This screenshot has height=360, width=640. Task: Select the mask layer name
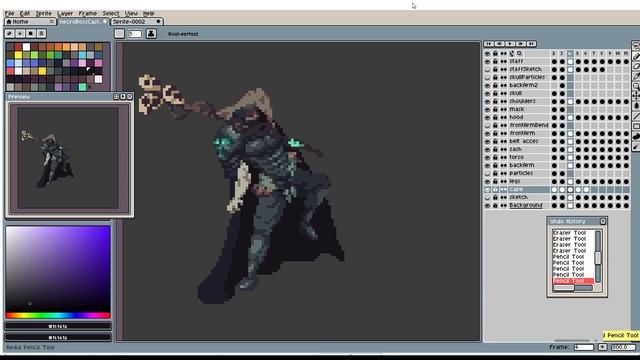pyautogui.click(x=517, y=109)
